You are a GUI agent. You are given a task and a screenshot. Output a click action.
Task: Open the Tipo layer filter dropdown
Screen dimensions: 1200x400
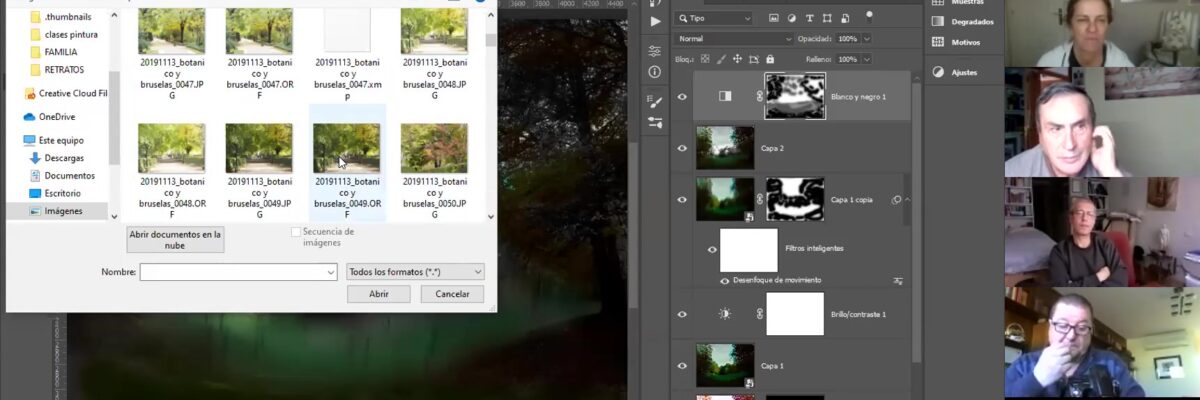(714, 18)
